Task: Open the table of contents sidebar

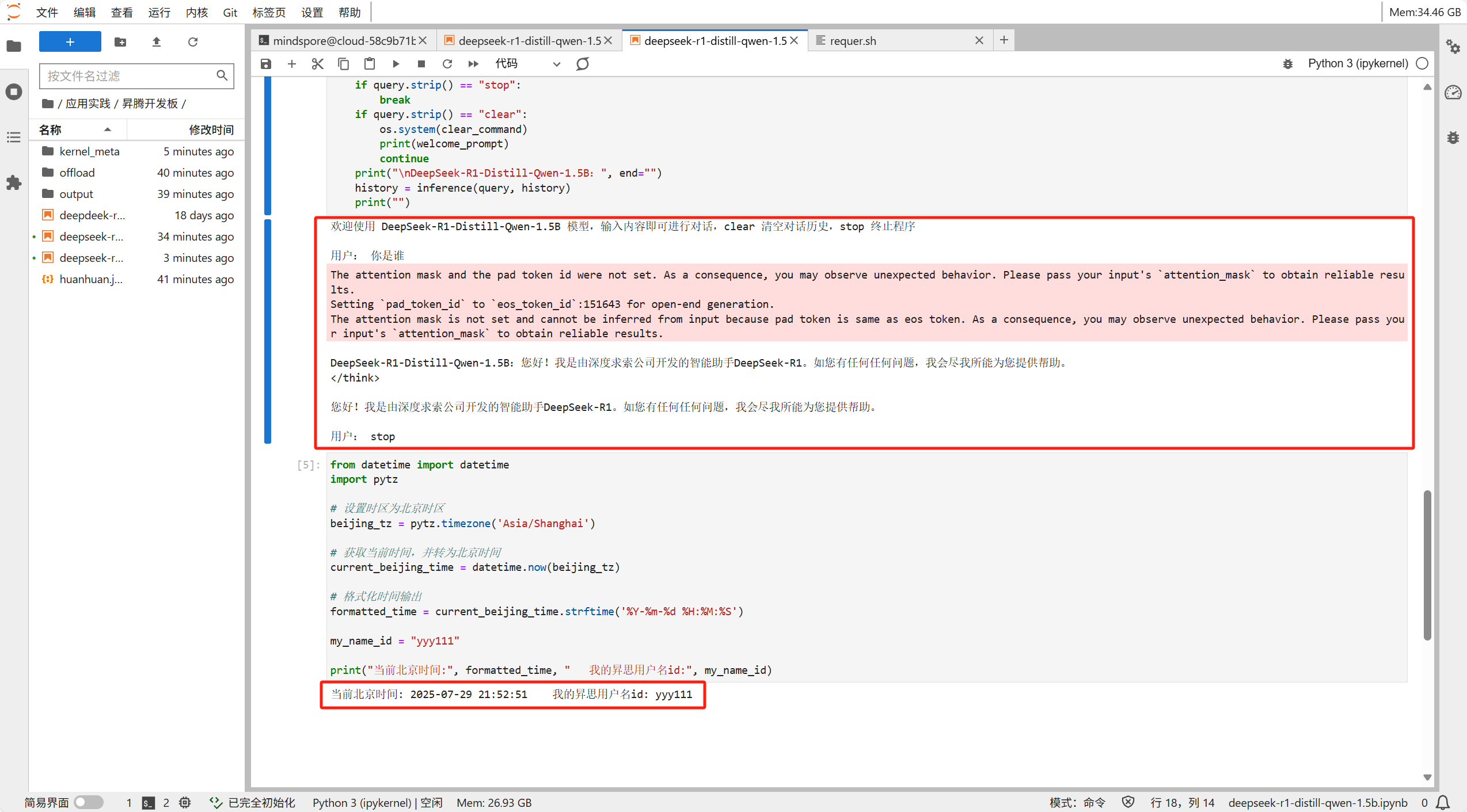Action: 14,137
